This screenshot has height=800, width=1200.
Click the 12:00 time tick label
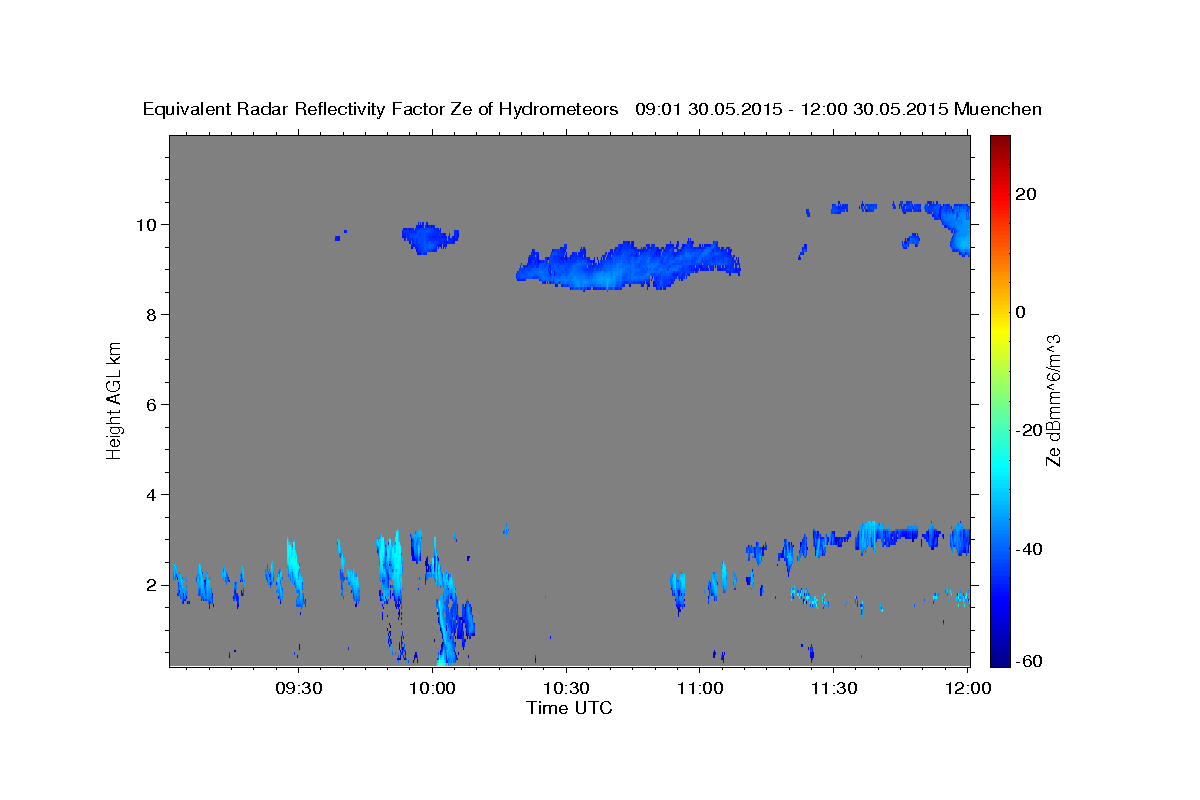[x=968, y=689]
